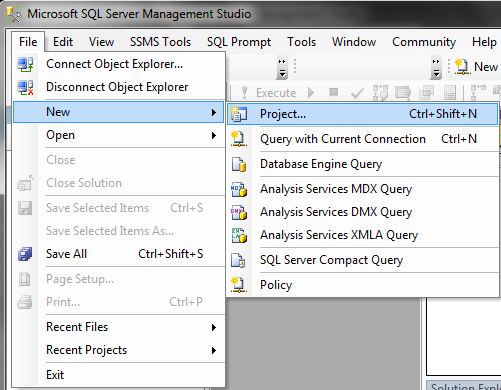
Task: Open the Tools menu
Action: click(x=302, y=42)
